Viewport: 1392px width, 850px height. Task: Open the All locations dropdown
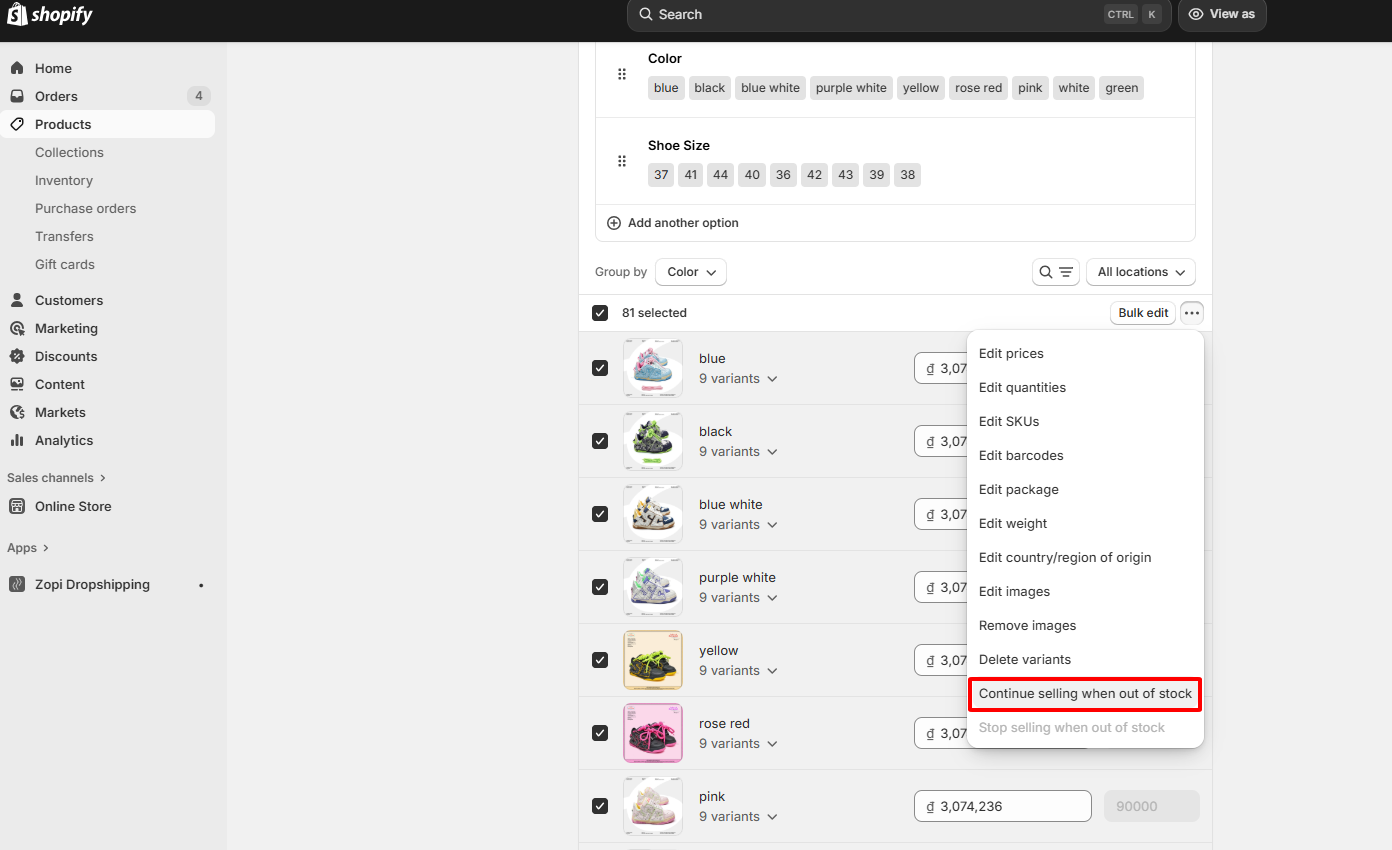point(1140,272)
